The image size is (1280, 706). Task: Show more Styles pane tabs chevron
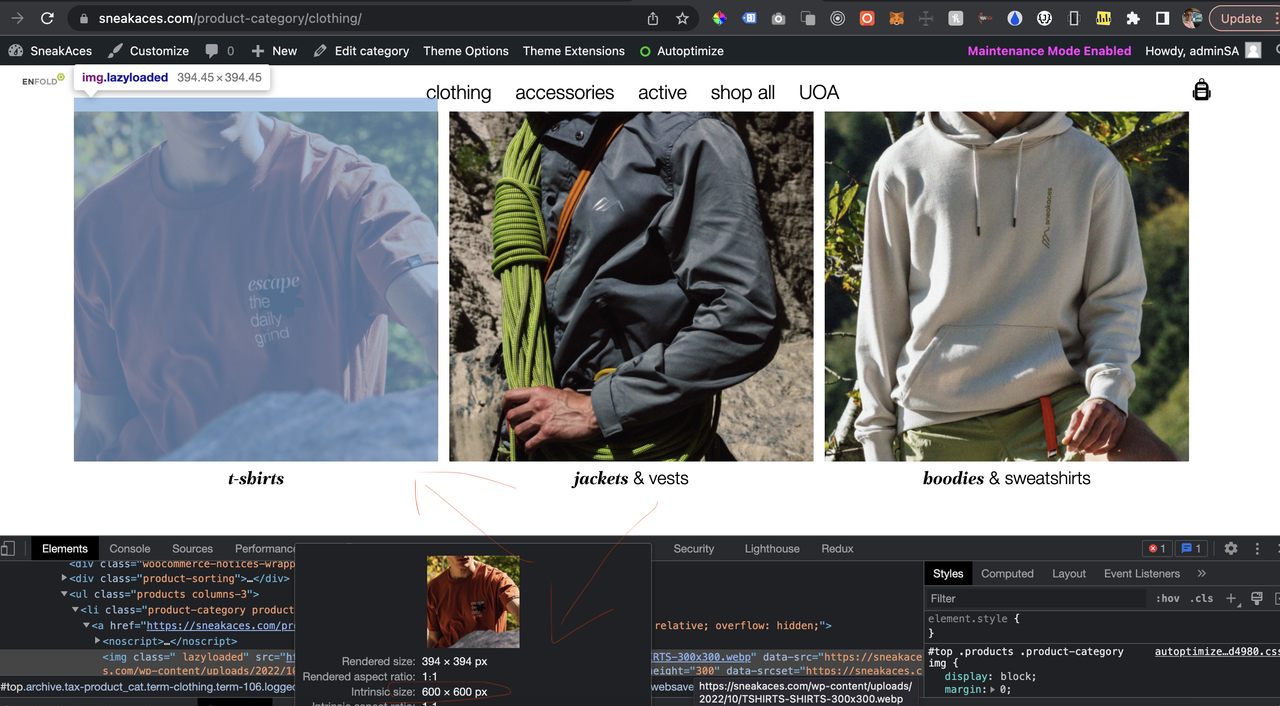point(1201,573)
